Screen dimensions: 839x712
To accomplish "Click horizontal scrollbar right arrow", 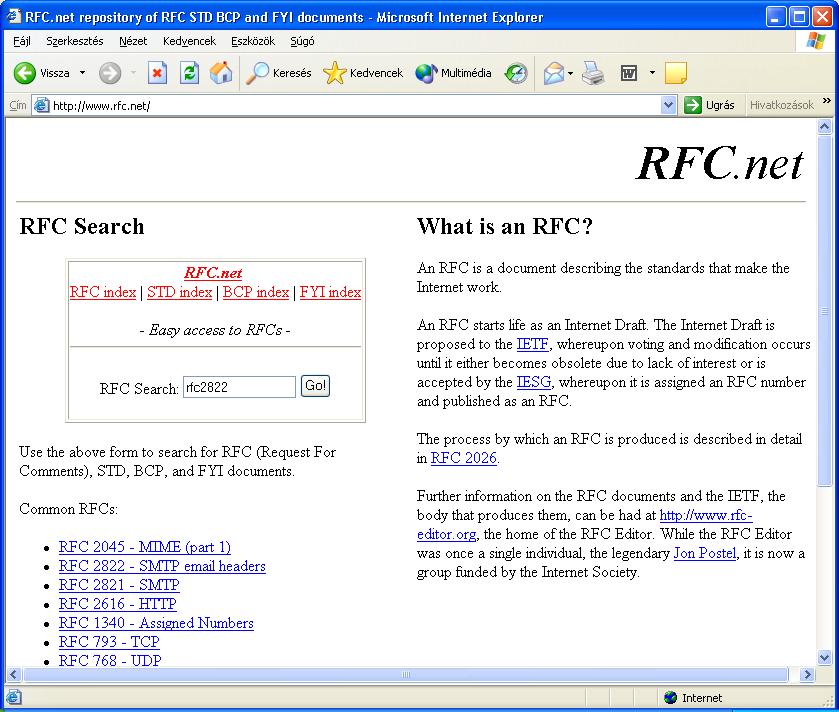I will tap(806, 675).
